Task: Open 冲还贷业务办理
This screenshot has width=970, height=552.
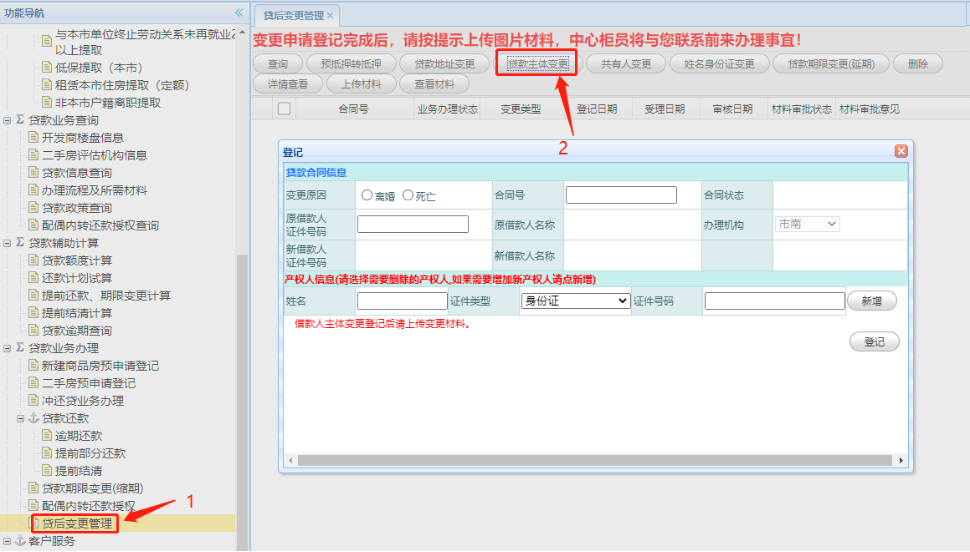Action: point(82,401)
